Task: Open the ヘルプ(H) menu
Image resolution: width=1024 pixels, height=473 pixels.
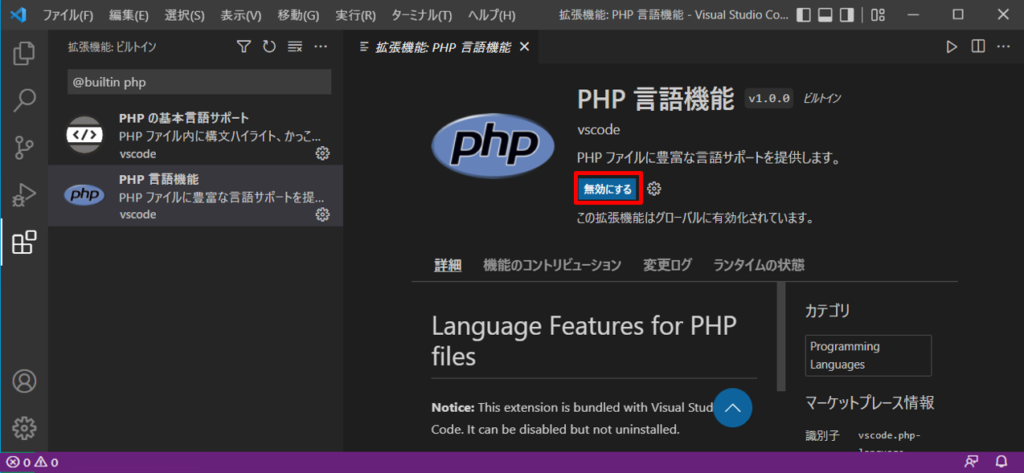Action: pos(492,14)
